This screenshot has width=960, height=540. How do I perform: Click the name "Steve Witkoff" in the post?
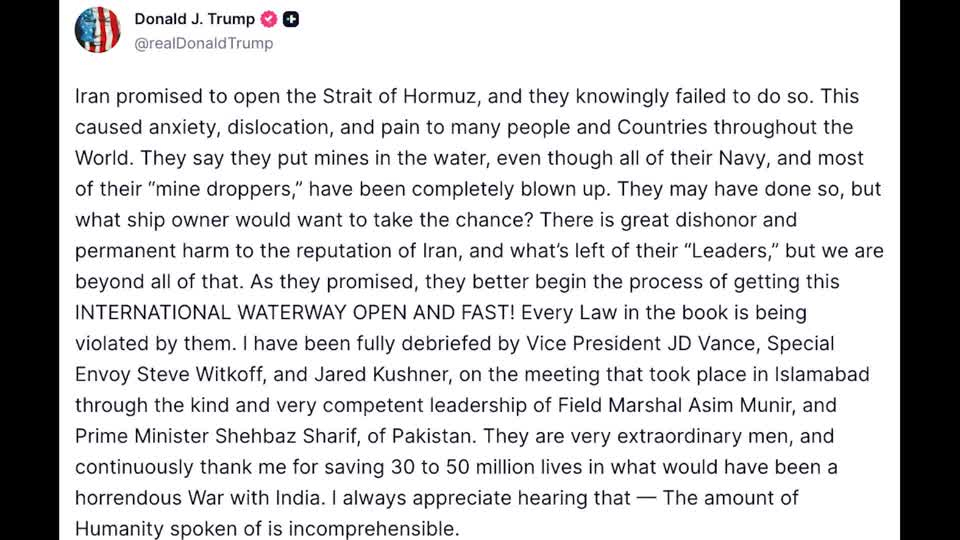point(199,374)
